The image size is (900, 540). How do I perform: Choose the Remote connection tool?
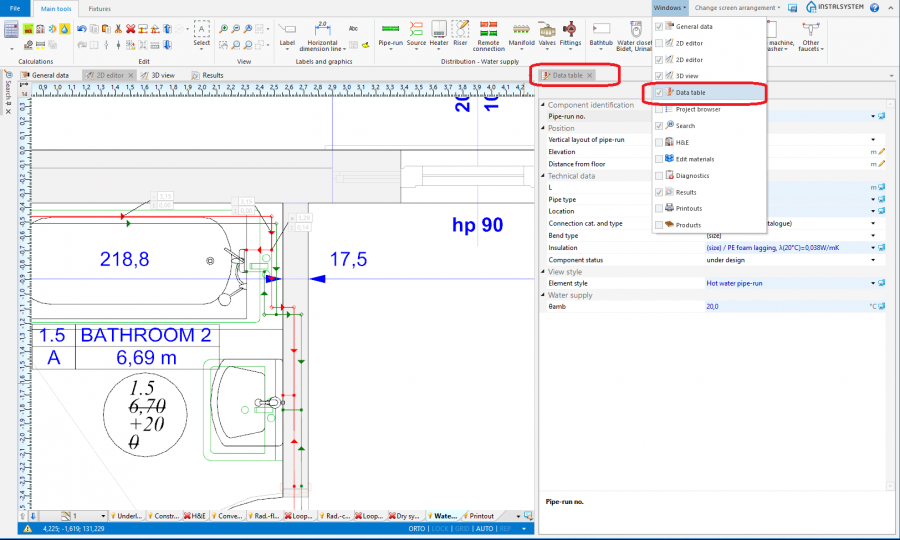click(488, 29)
